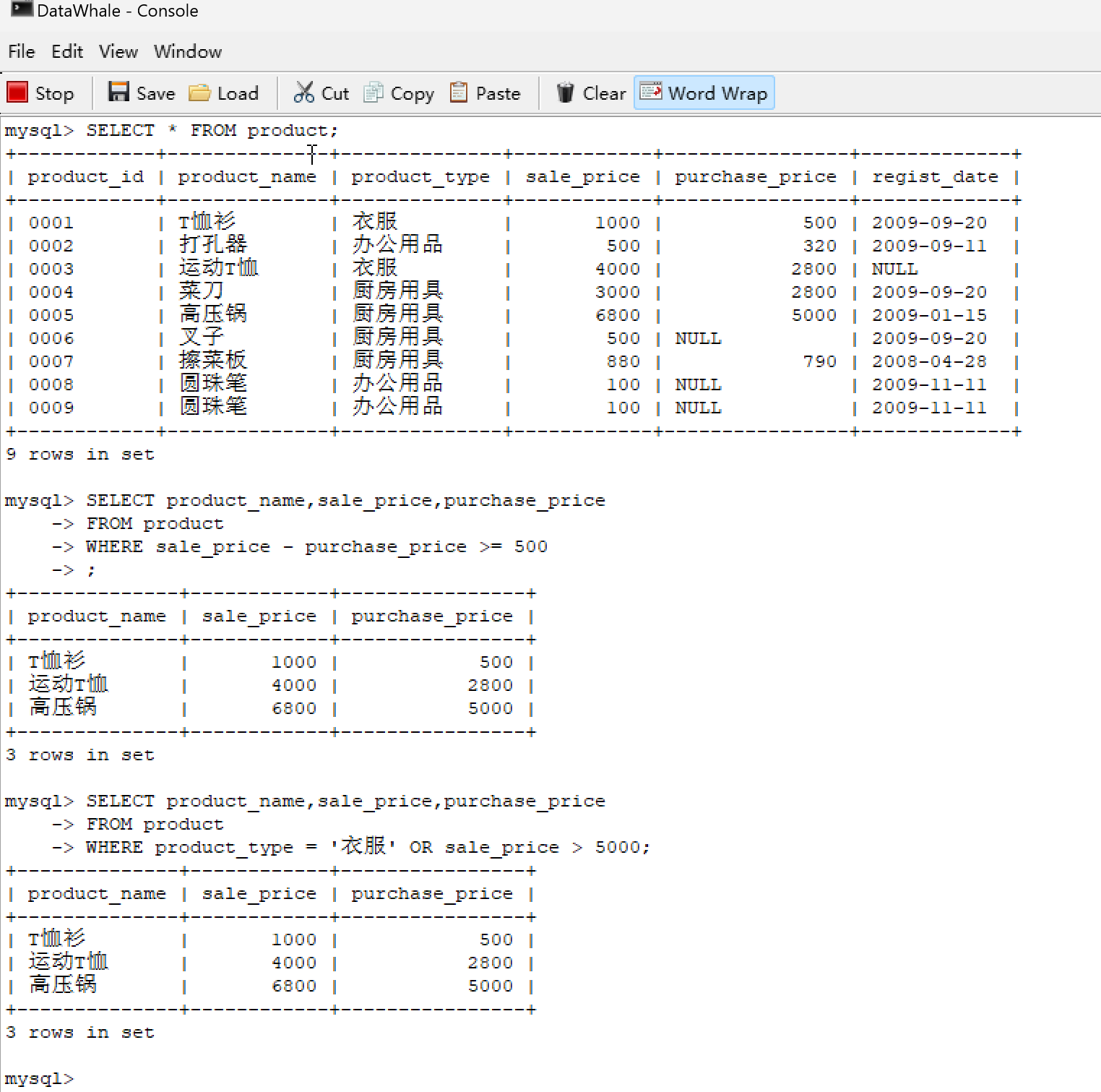Click the regist date 2009-09-11
Screen dimensions: 1101x1092
[x=929, y=246]
